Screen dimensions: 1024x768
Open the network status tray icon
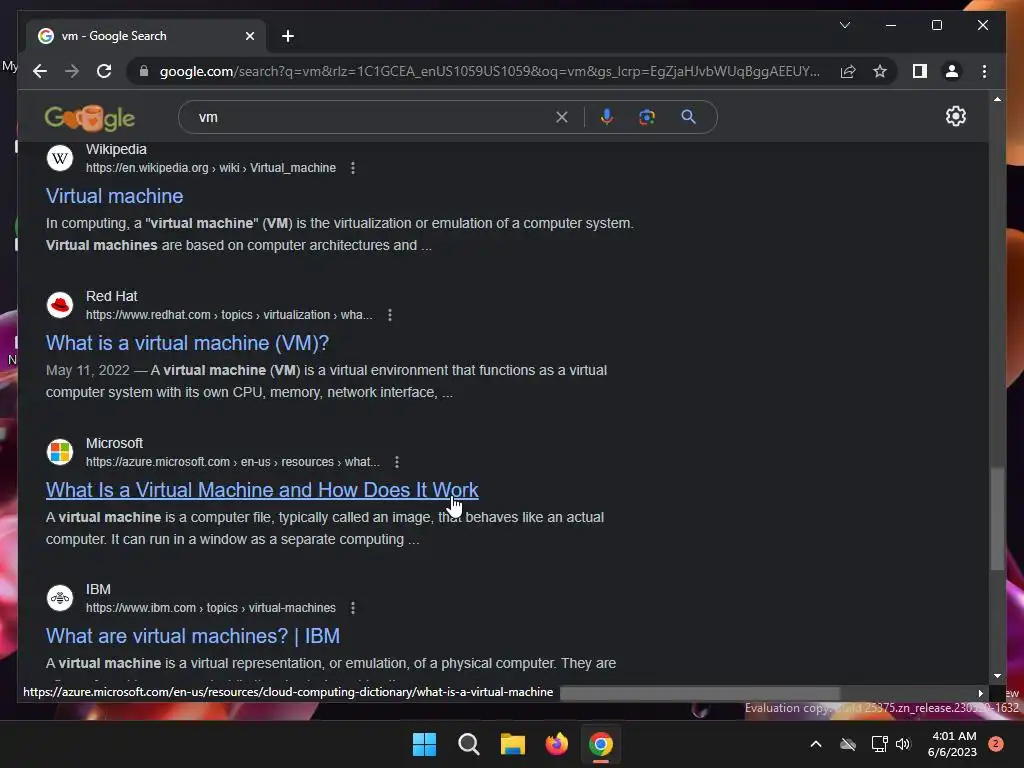tap(879, 744)
